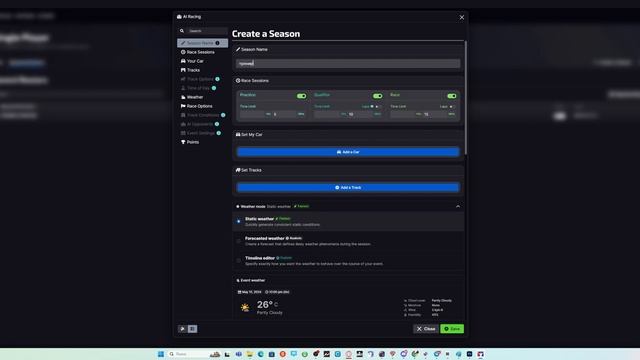Toggle the Race session switch
This screenshot has width=640, height=360.
coord(452,96)
